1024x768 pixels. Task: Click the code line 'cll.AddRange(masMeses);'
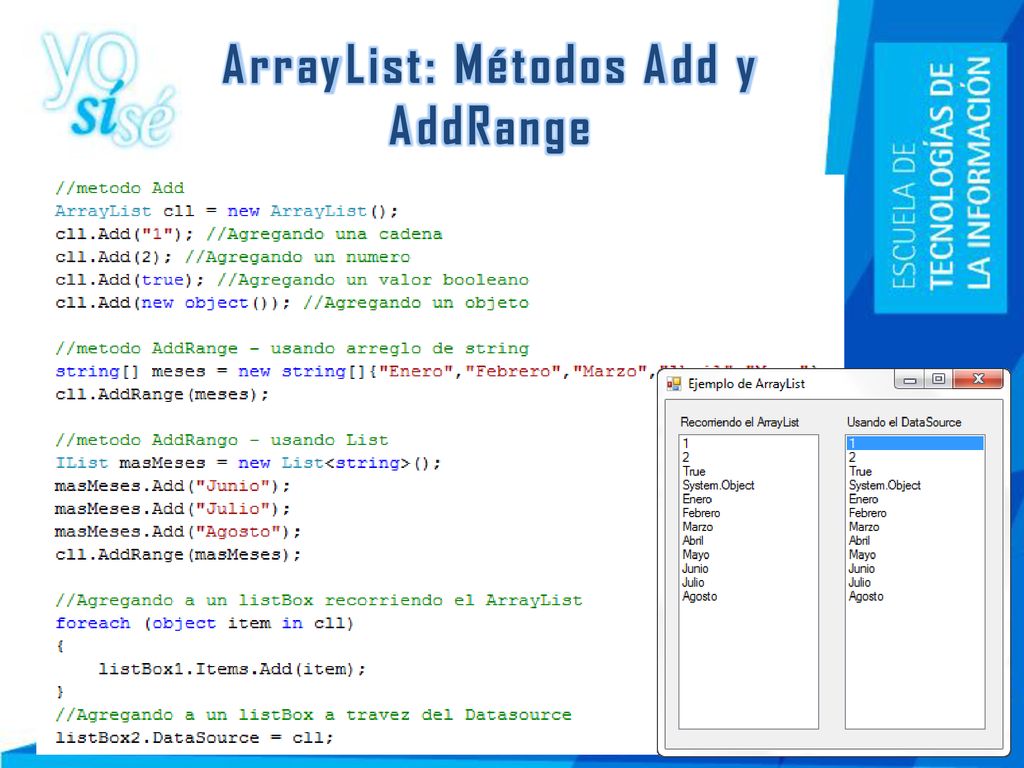[178, 554]
